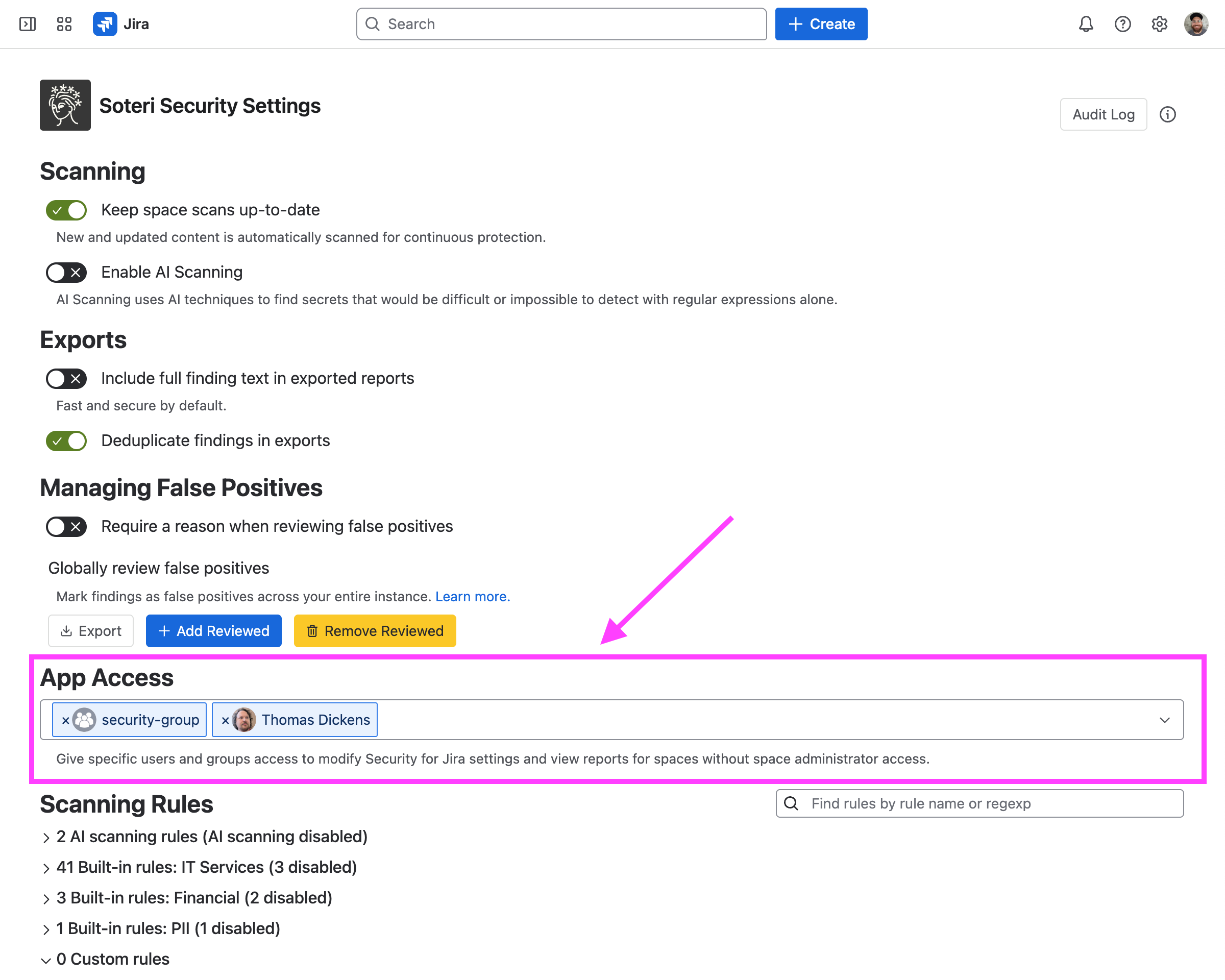The width and height of the screenshot is (1225, 980).
Task: Open settings gear icon
Action: [x=1159, y=24]
